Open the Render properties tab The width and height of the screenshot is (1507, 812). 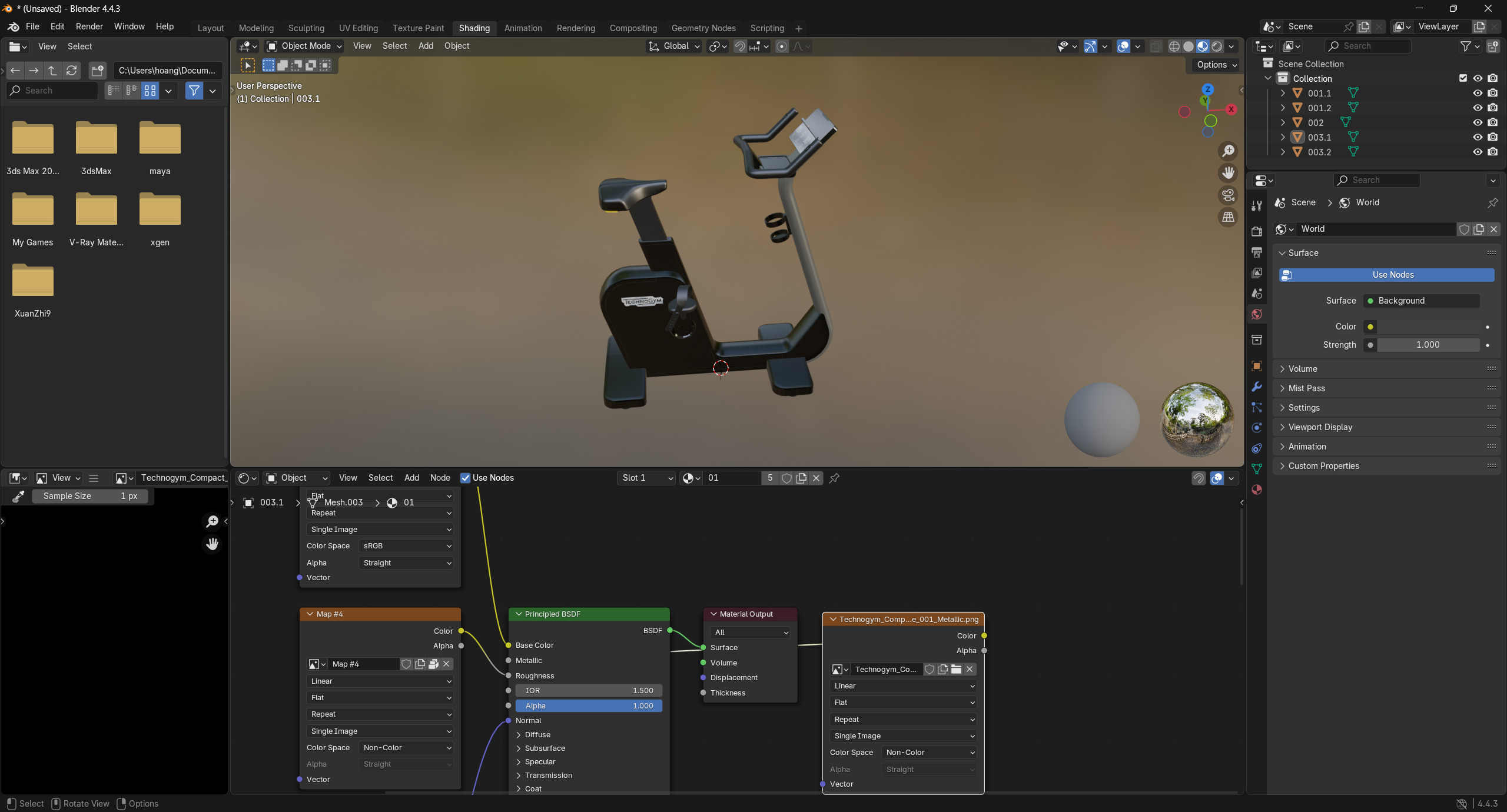pyautogui.click(x=1257, y=231)
